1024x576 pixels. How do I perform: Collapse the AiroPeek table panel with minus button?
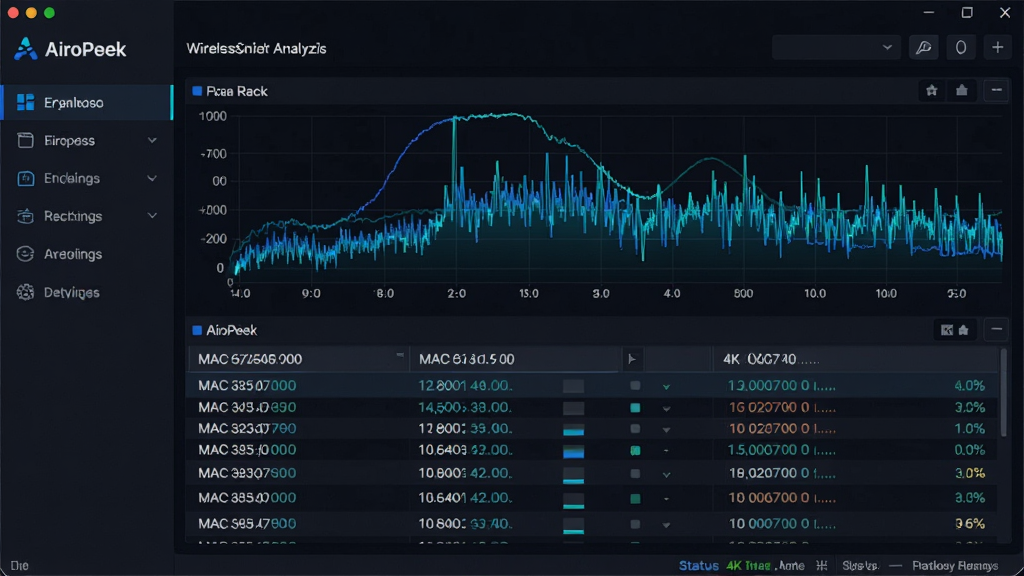(x=997, y=330)
